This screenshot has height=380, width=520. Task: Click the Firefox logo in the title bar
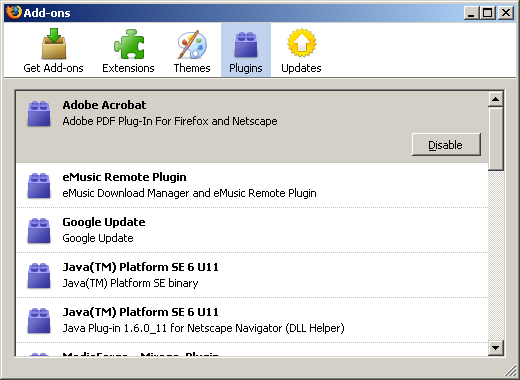[14, 13]
